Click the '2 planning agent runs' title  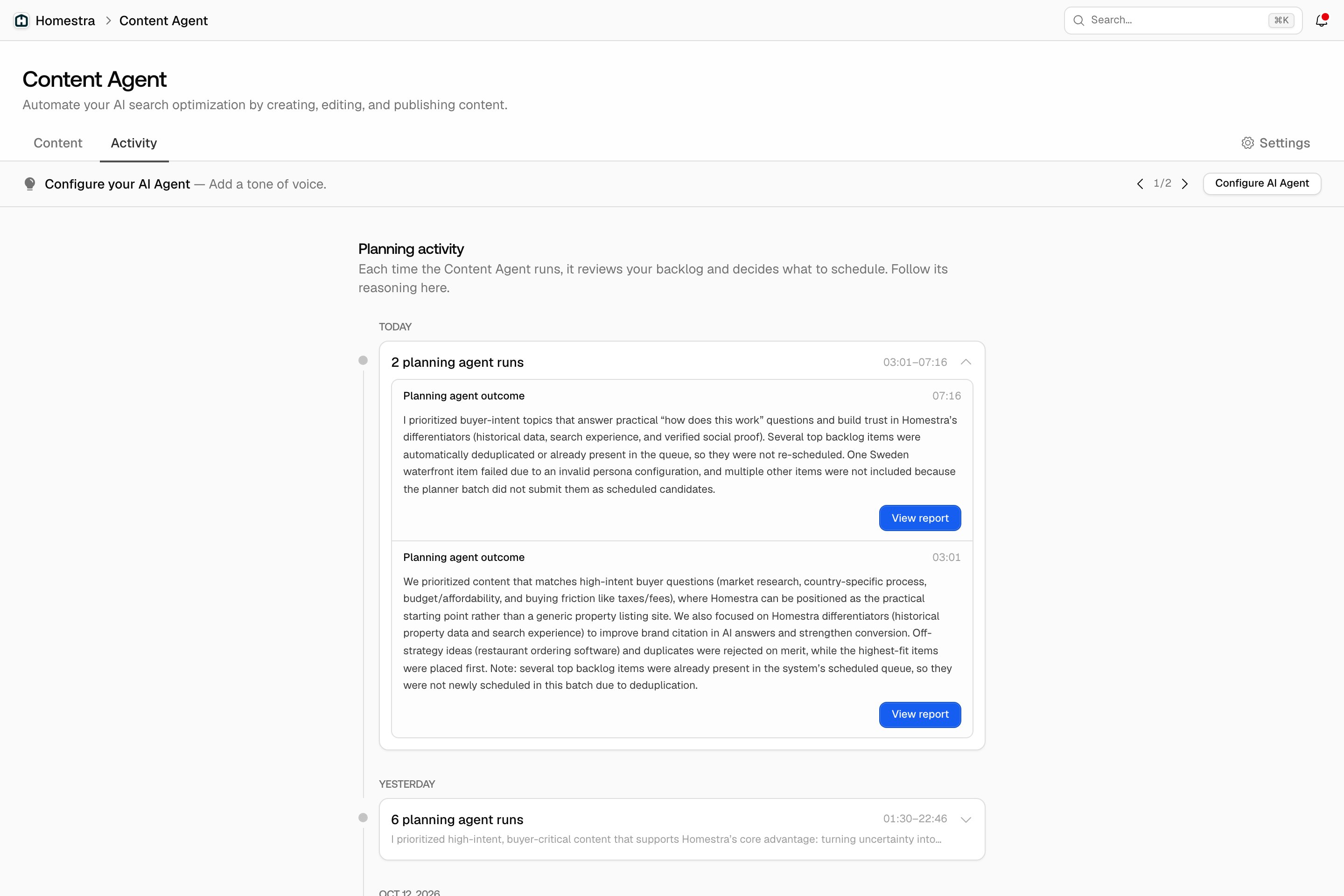click(x=457, y=362)
